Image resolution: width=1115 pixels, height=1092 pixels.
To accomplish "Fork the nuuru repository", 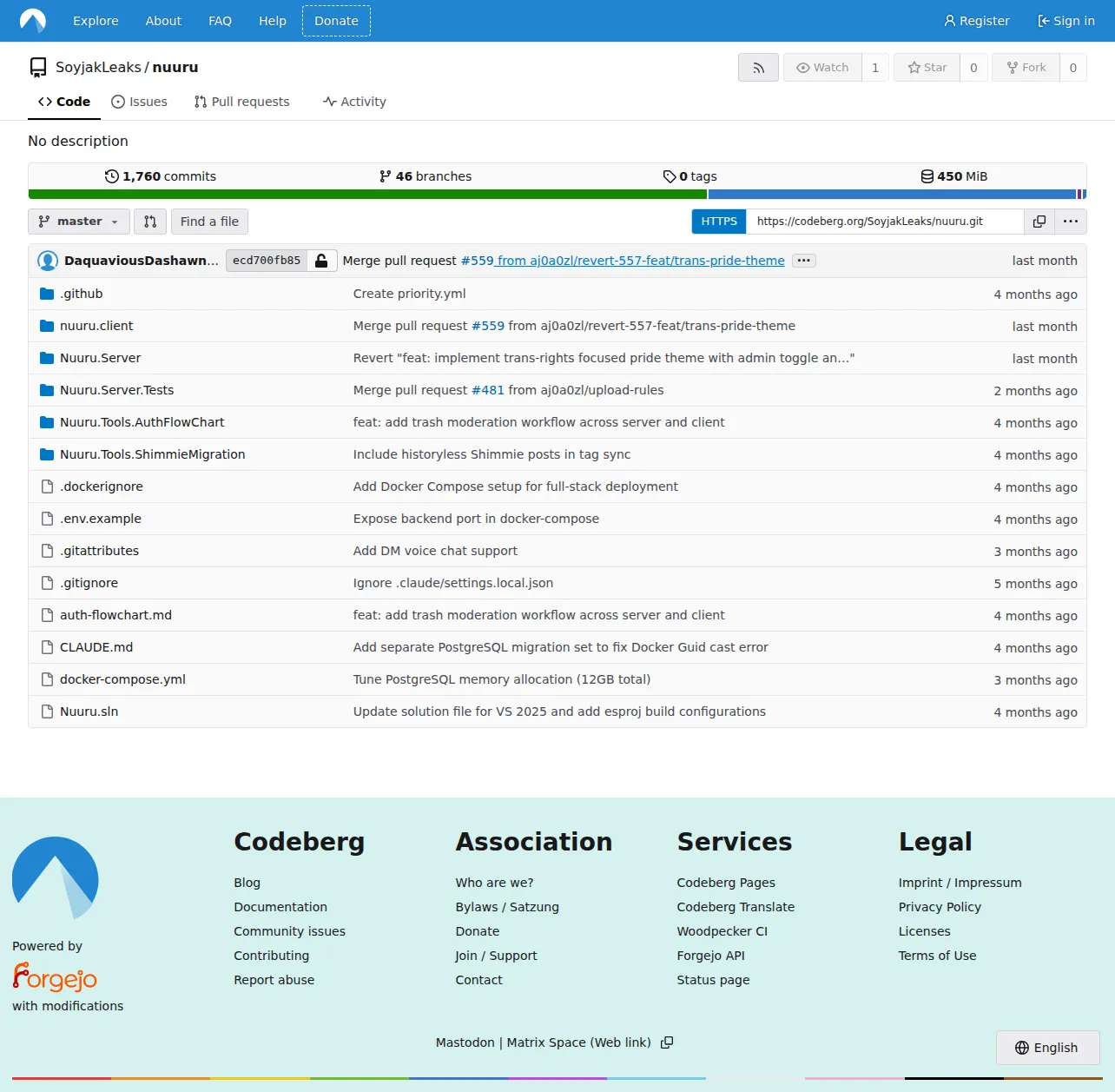I will tap(1026, 68).
